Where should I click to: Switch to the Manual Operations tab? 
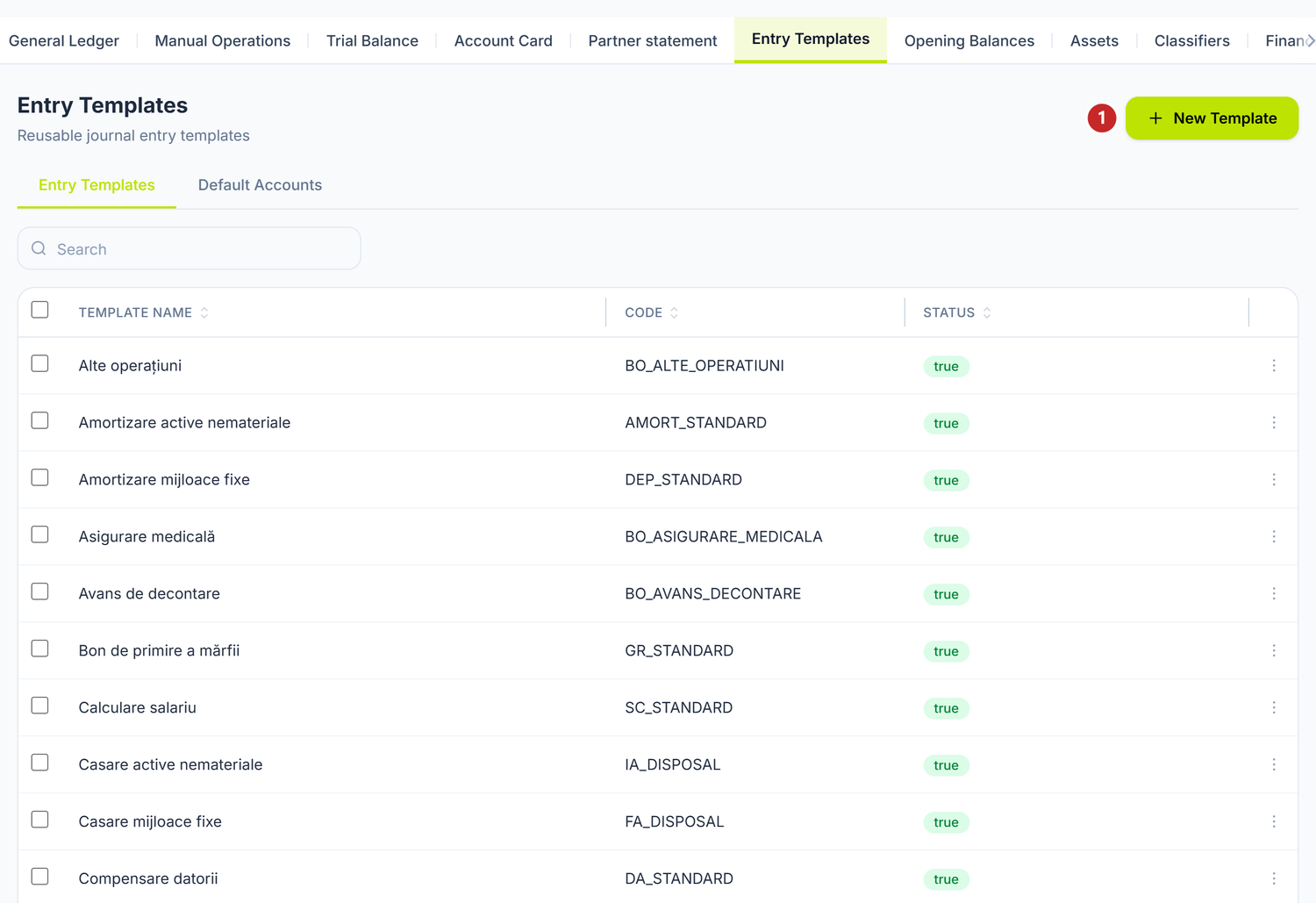tap(223, 40)
